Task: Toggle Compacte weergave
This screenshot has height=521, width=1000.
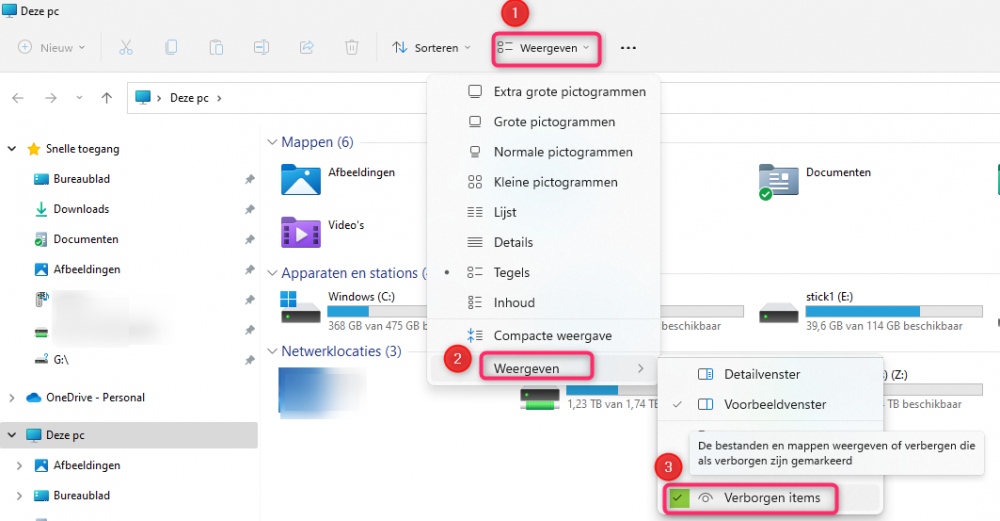Action: point(543,335)
